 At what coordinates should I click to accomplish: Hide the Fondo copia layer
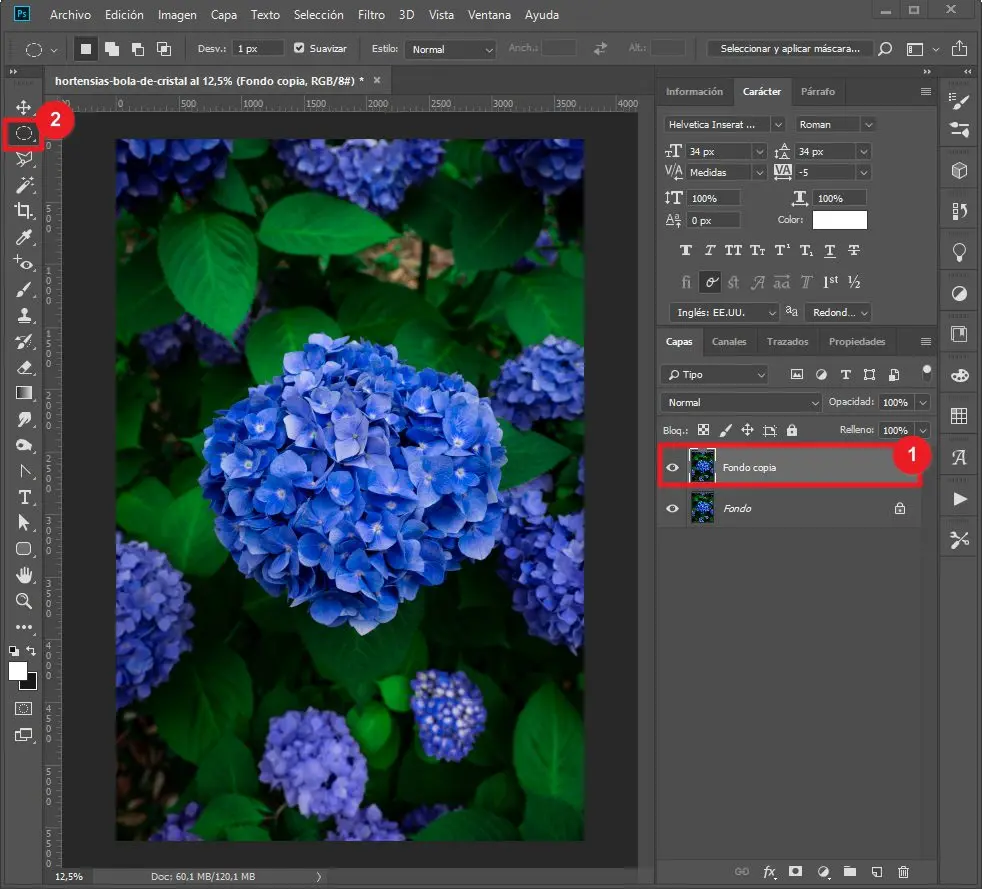[672, 468]
